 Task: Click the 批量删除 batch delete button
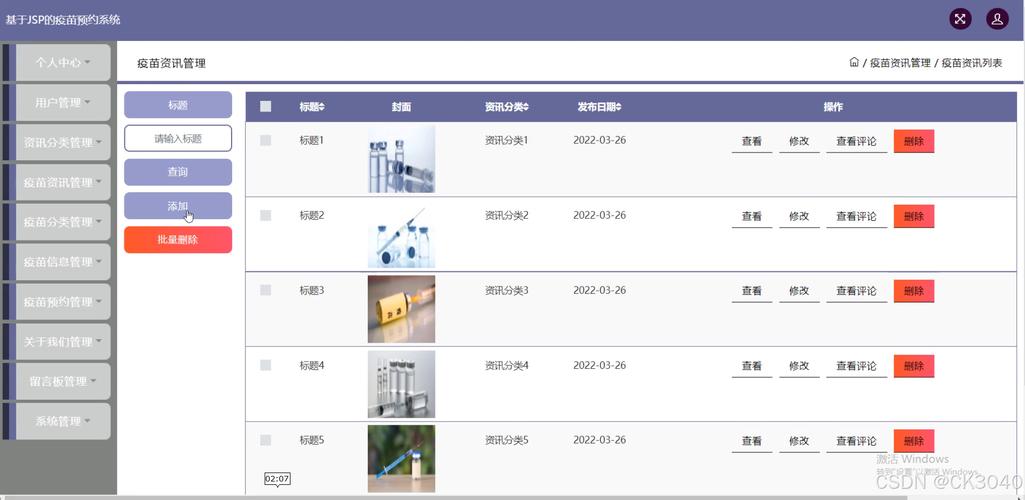178,240
